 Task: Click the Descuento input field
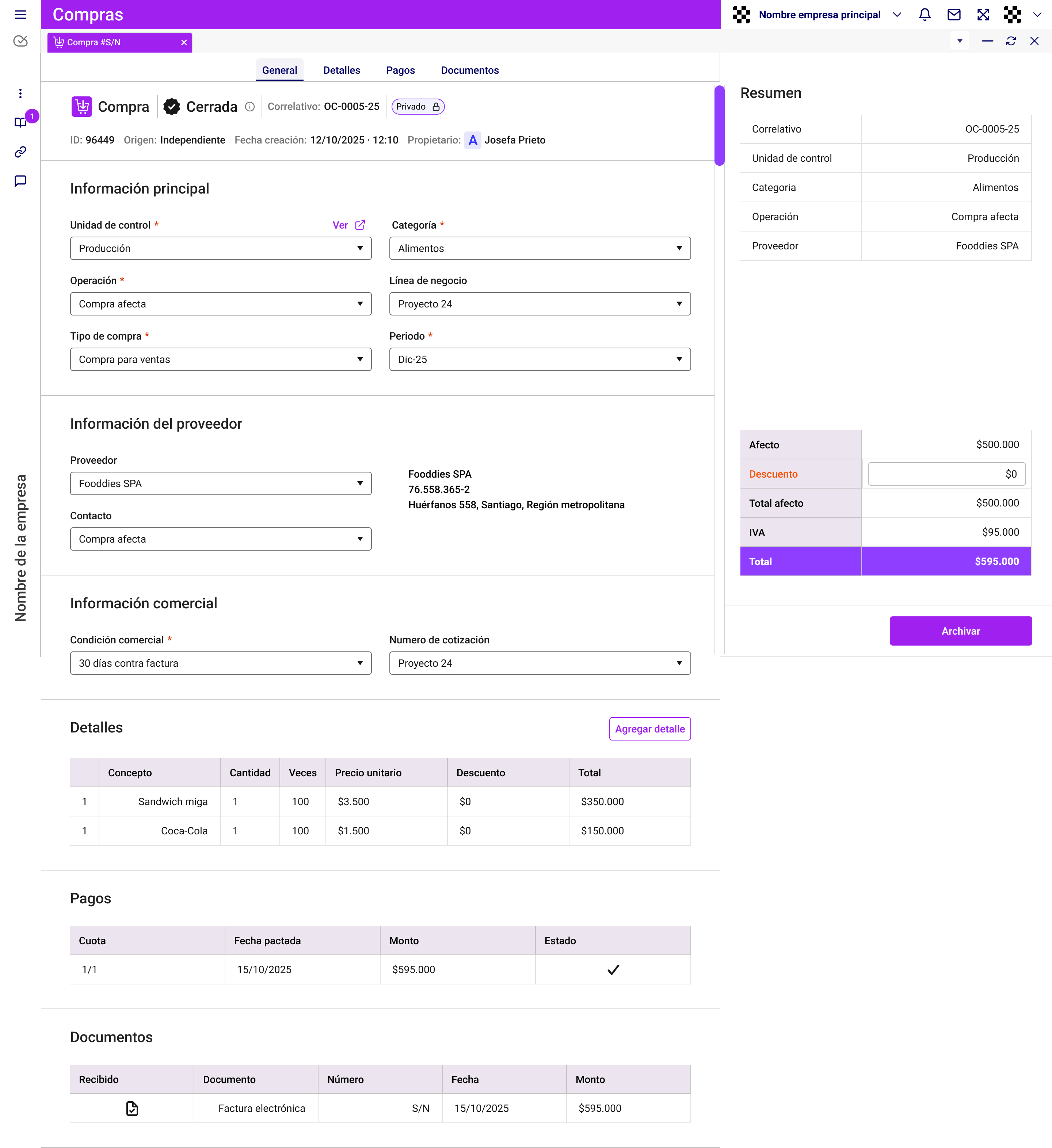point(947,474)
